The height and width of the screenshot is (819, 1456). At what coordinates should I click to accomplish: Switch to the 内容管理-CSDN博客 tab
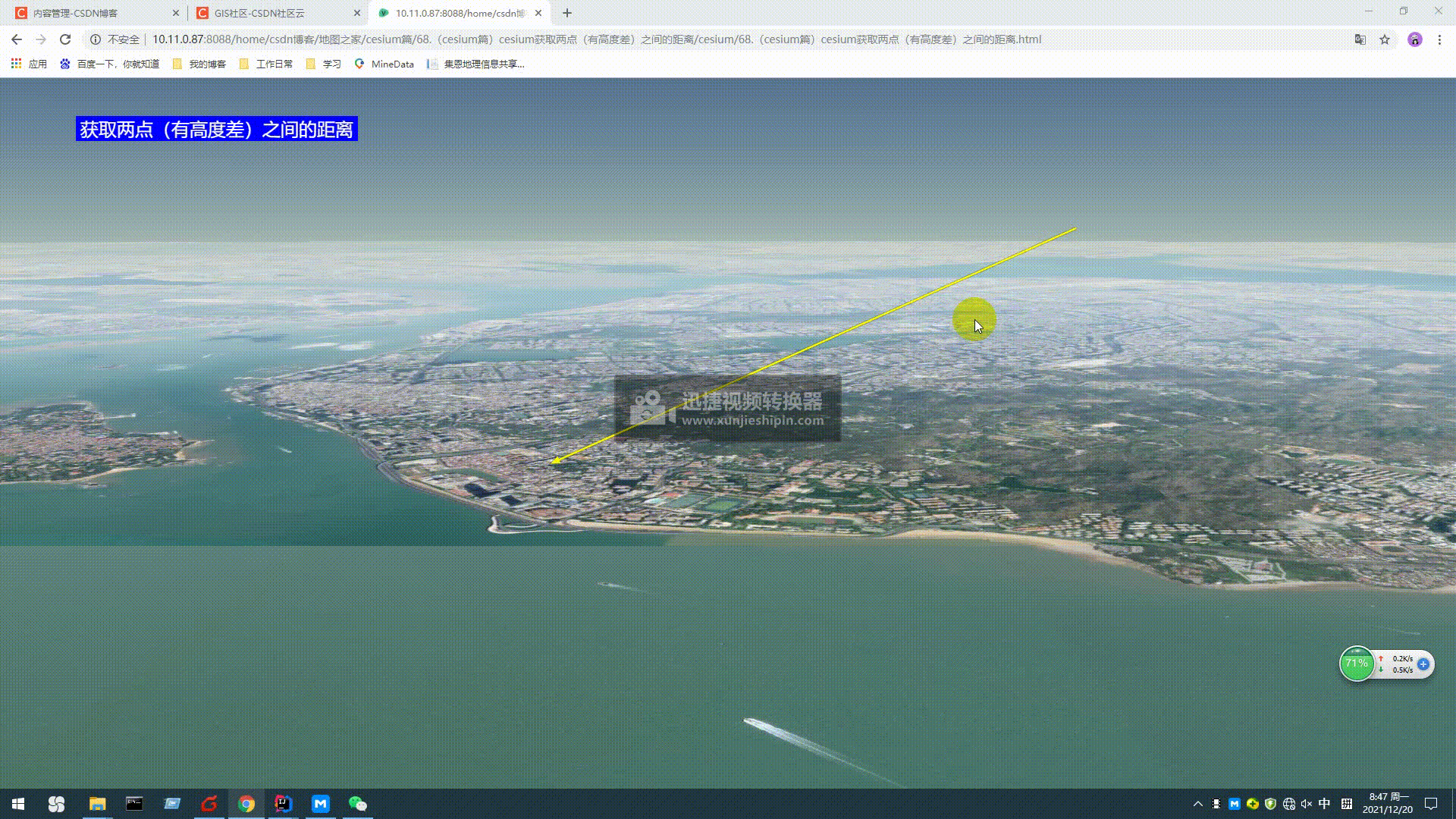tap(76, 13)
